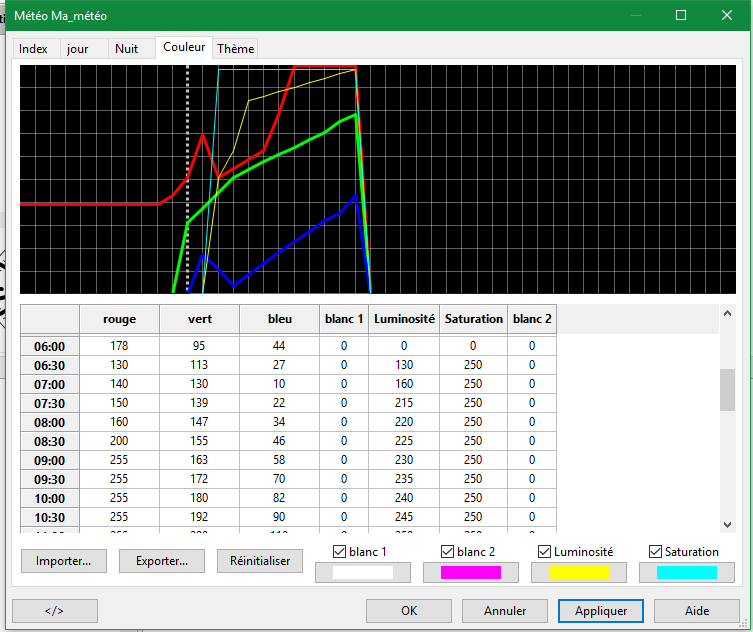Select the rouge cell at 09:00
The image size is (753, 632).
[x=119, y=460]
